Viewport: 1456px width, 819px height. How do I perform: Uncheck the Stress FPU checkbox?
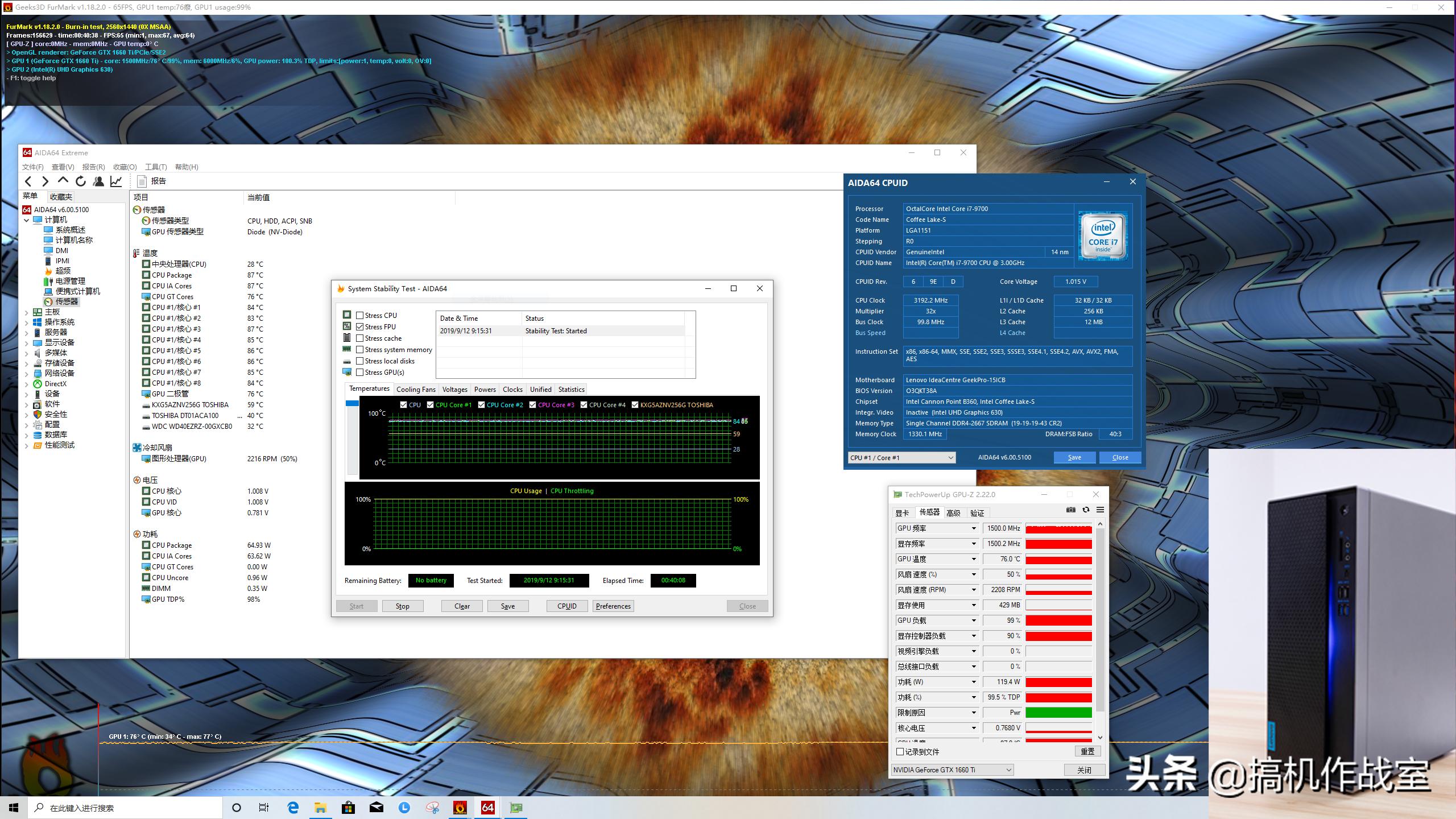click(360, 327)
